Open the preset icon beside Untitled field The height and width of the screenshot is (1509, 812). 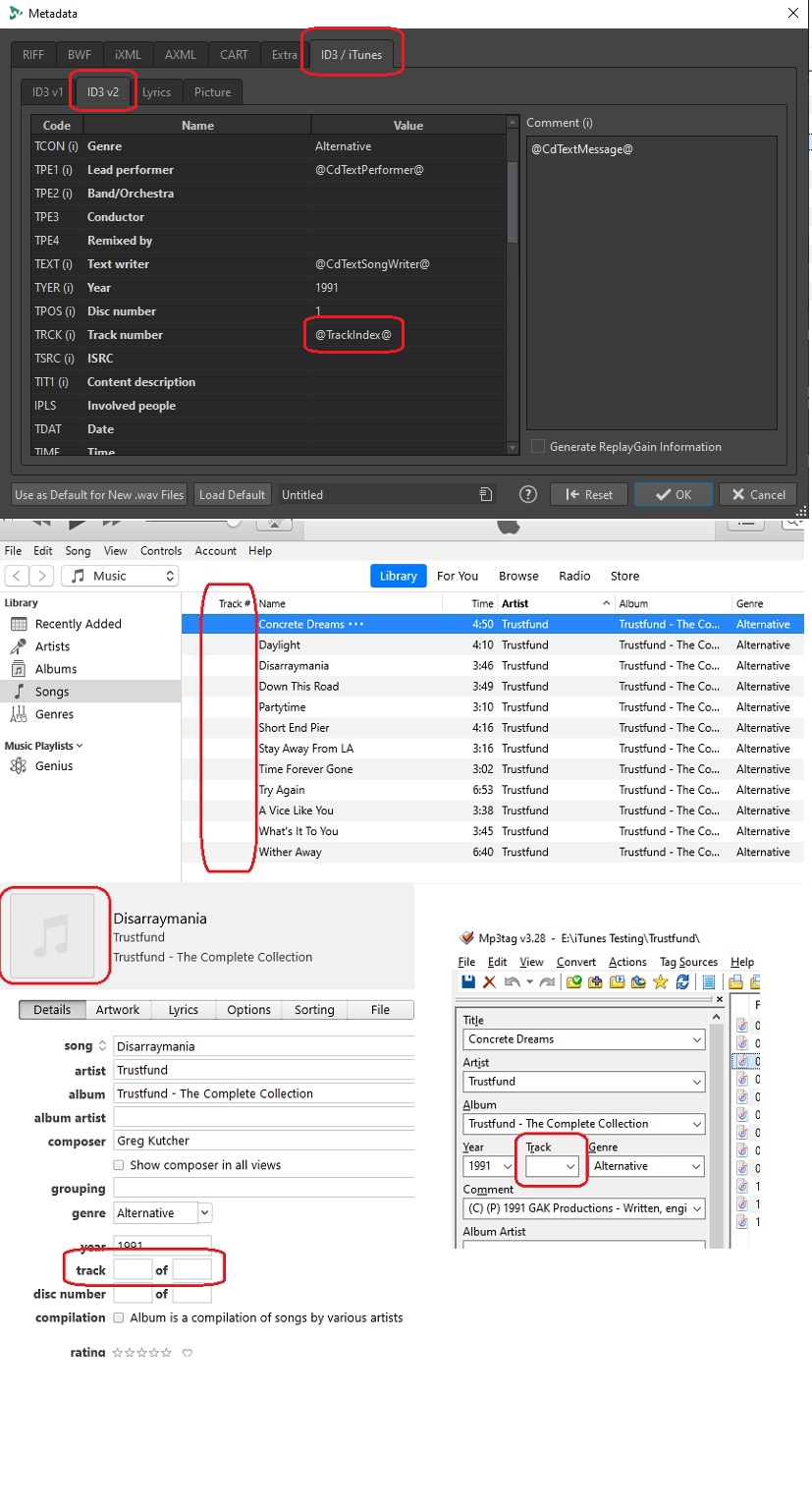pyautogui.click(x=485, y=494)
